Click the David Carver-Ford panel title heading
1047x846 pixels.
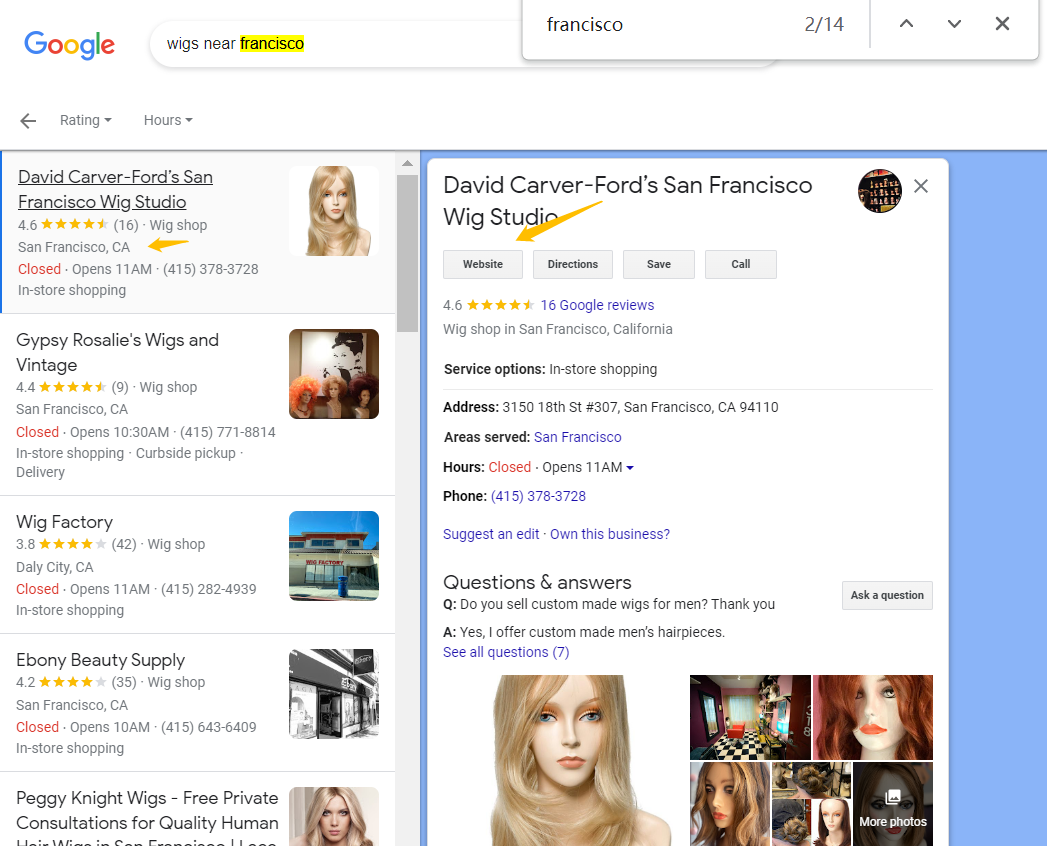click(x=628, y=200)
